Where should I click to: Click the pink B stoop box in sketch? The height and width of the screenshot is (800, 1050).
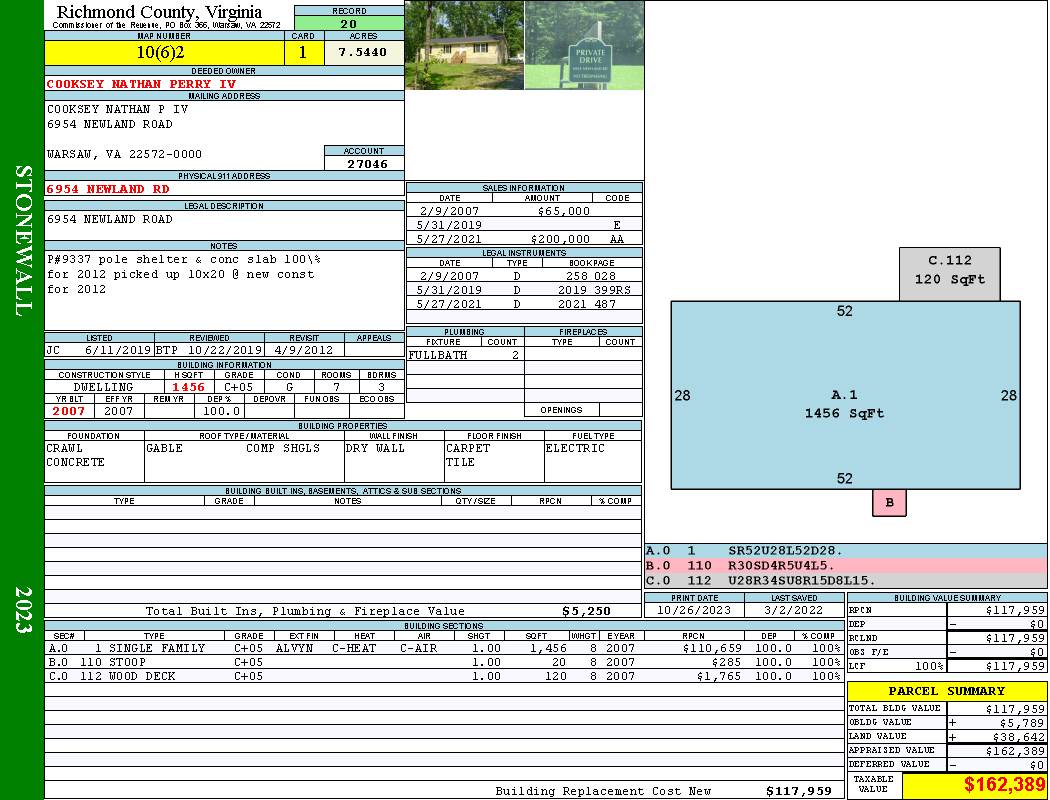pyautogui.click(x=889, y=503)
